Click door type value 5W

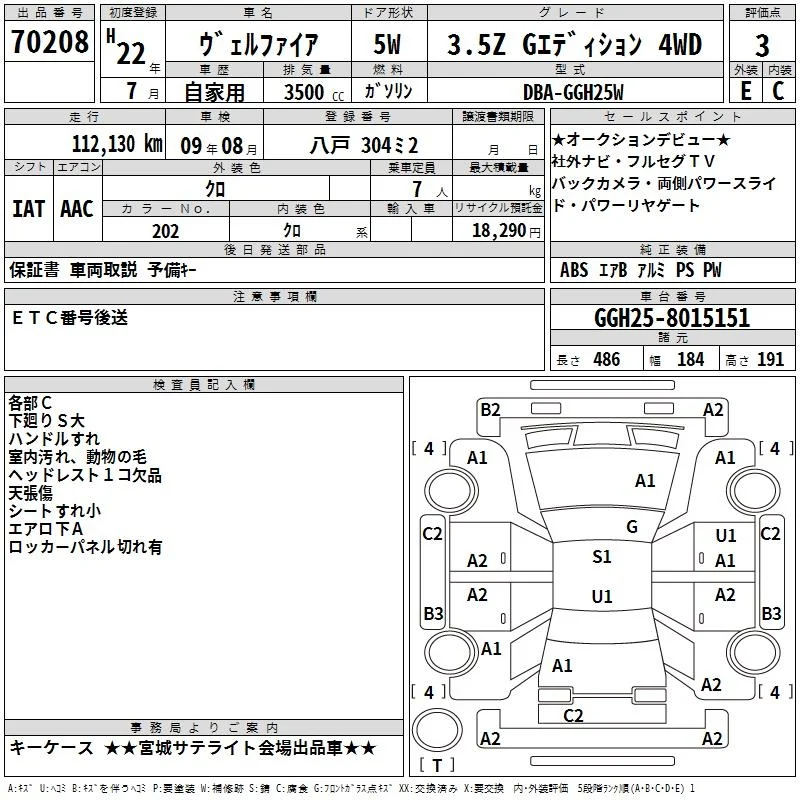click(x=388, y=44)
